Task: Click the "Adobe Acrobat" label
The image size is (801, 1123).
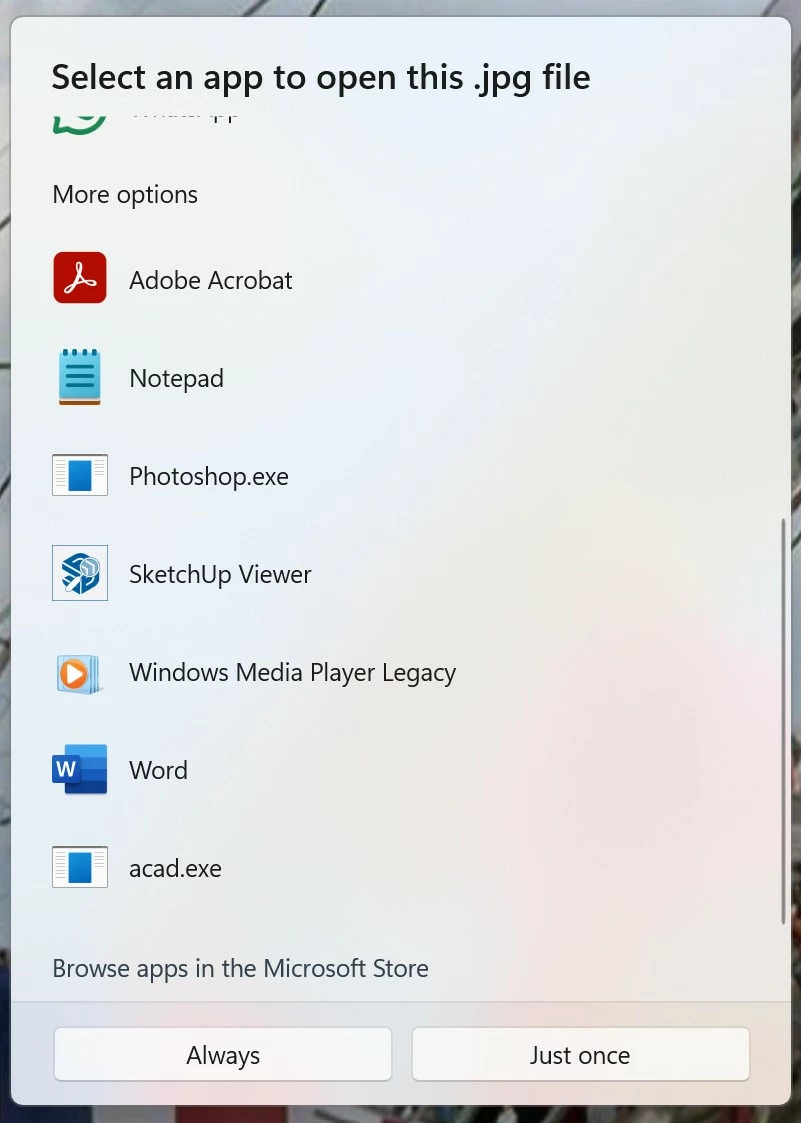Action: tap(211, 280)
